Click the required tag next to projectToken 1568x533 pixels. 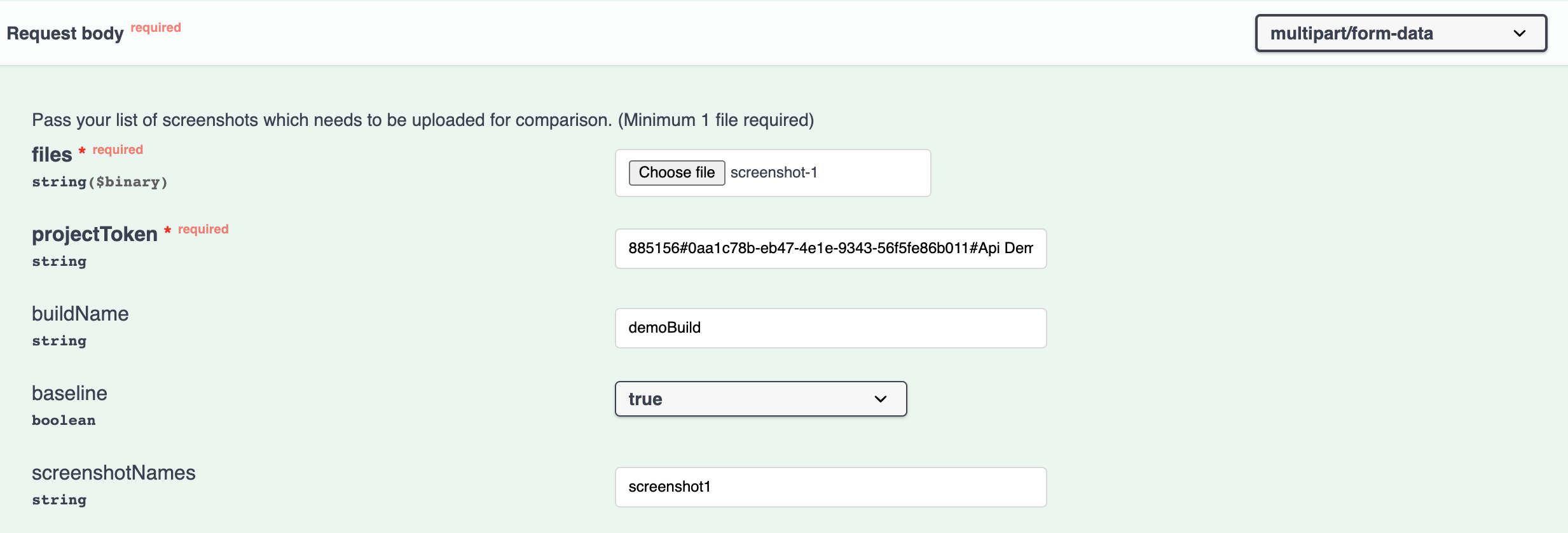(x=203, y=229)
